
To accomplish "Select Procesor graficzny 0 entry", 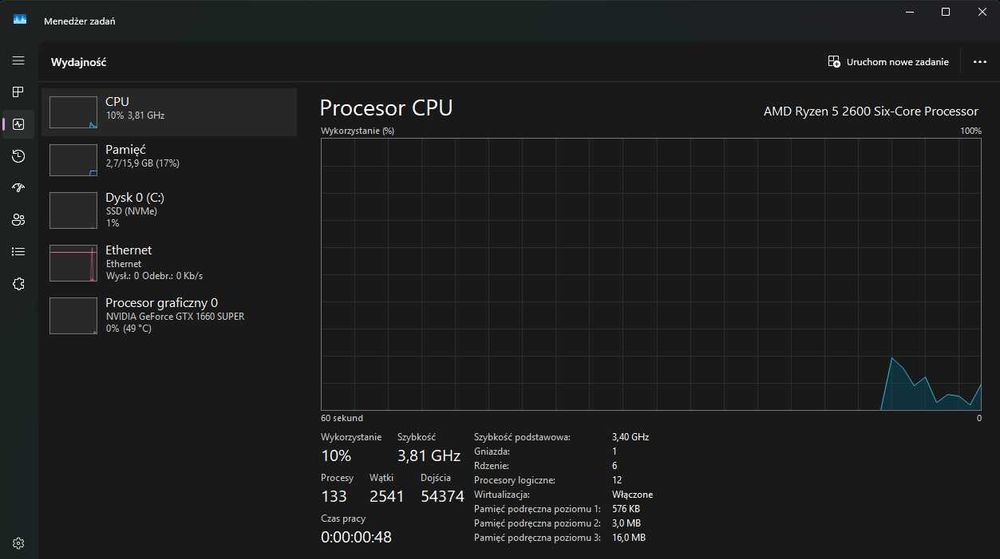I will tap(169, 314).
